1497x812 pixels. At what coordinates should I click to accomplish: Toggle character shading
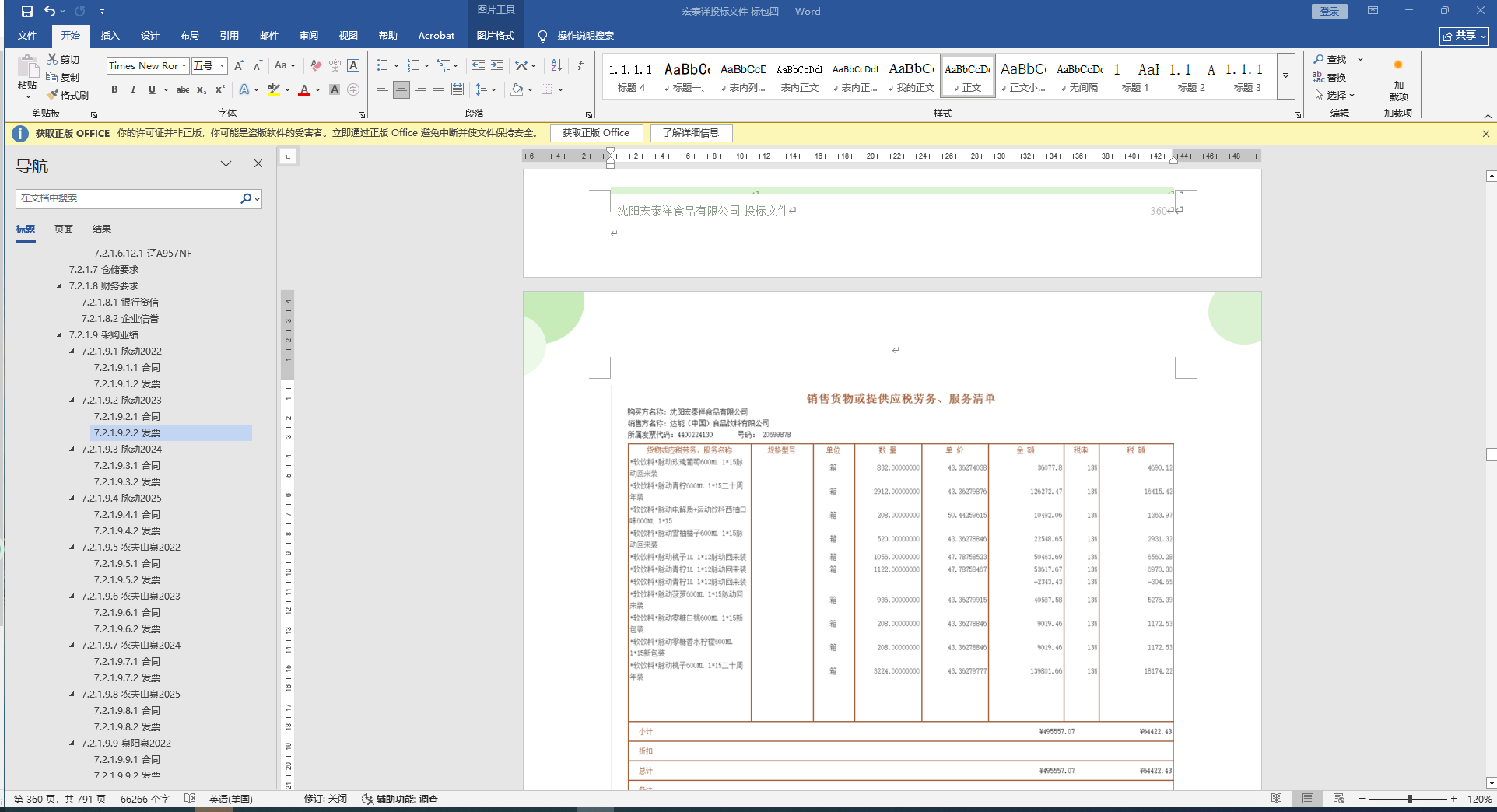[335, 90]
